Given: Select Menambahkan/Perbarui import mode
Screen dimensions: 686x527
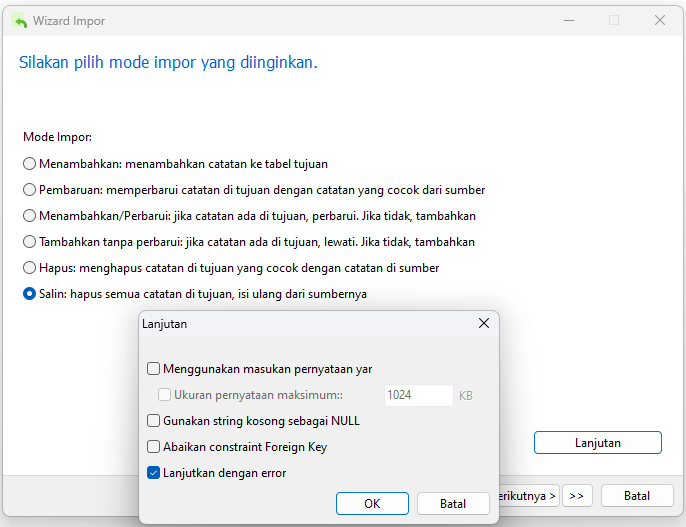Looking at the screenshot, I should point(29,216).
